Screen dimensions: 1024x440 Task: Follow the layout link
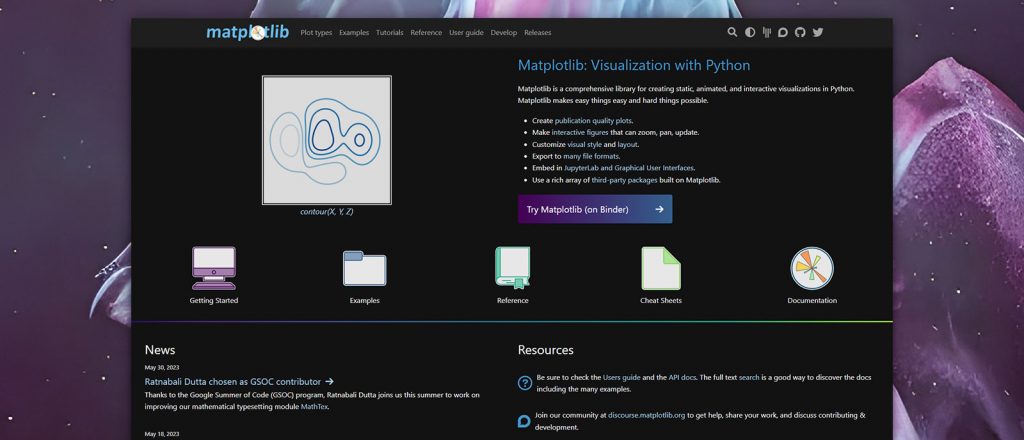[628, 144]
